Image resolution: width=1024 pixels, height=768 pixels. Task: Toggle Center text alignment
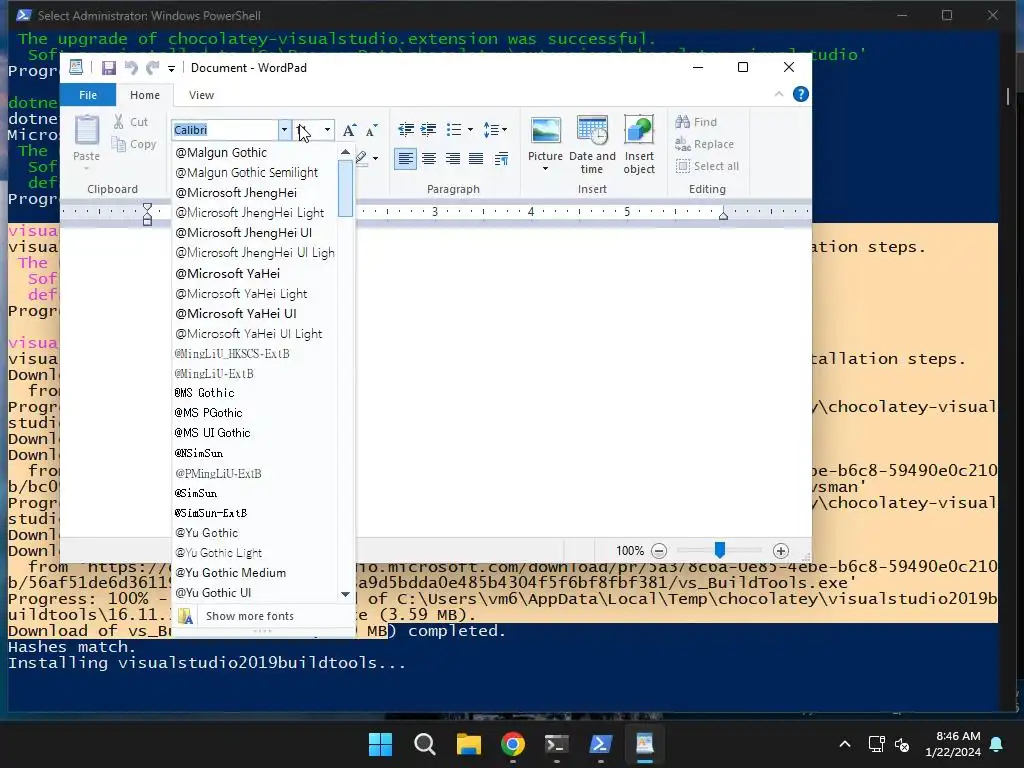point(429,159)
